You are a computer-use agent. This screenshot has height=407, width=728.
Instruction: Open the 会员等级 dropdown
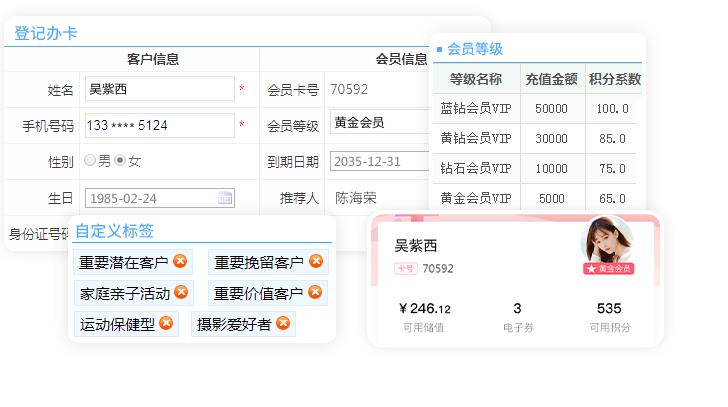tap(380, 124)
